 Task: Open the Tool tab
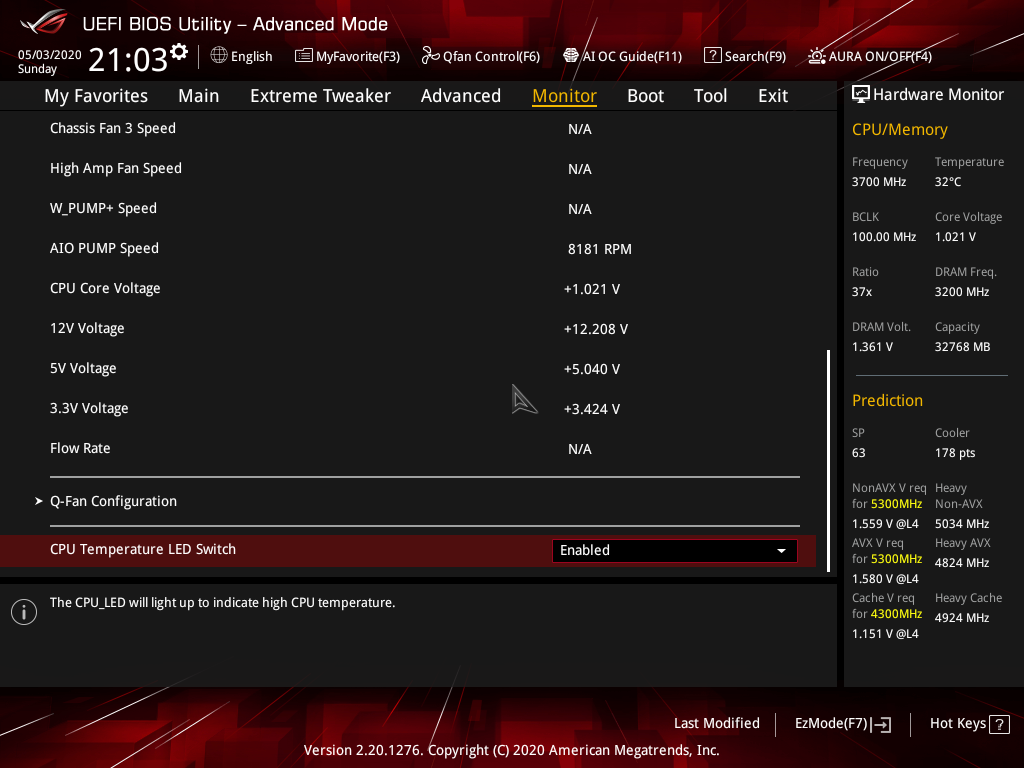pyautogui.click(x=710, y=96)
